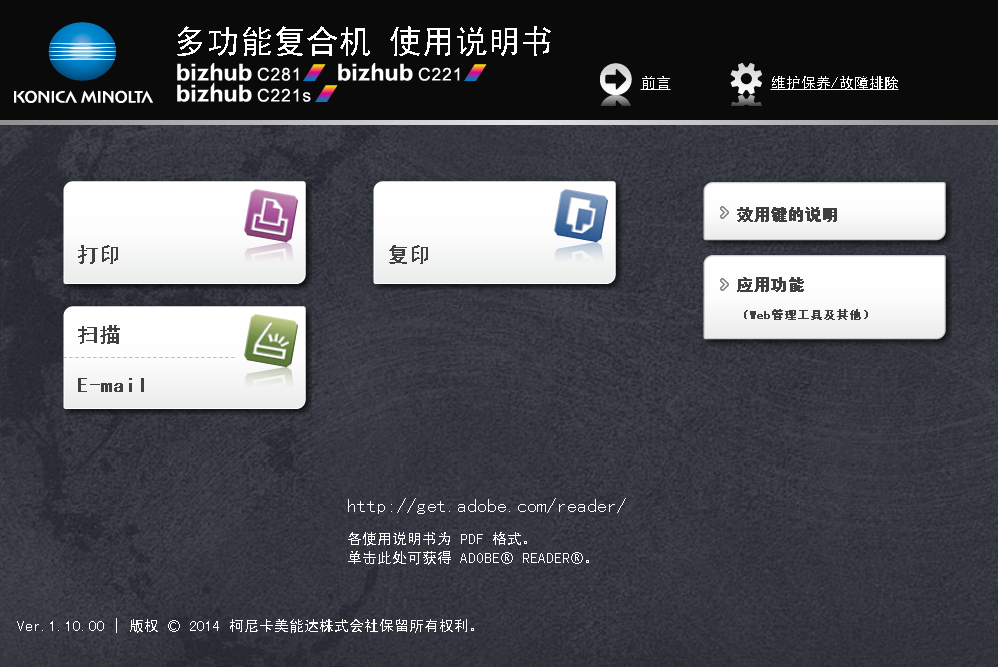Image resolution: width=998 pixels, height=667 pixels.
Task: Click the bizhub C221 model label
Action: pos(412,73)
